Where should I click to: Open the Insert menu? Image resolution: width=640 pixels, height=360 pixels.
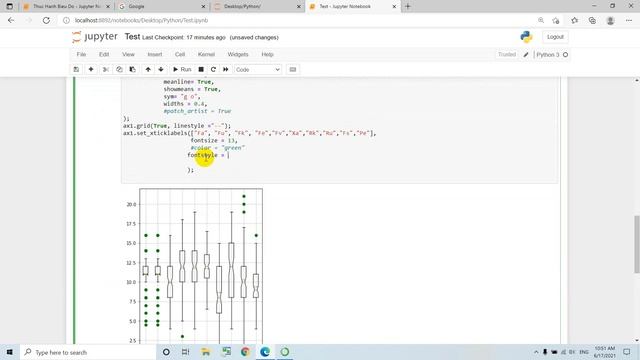[x=155, y=54]
